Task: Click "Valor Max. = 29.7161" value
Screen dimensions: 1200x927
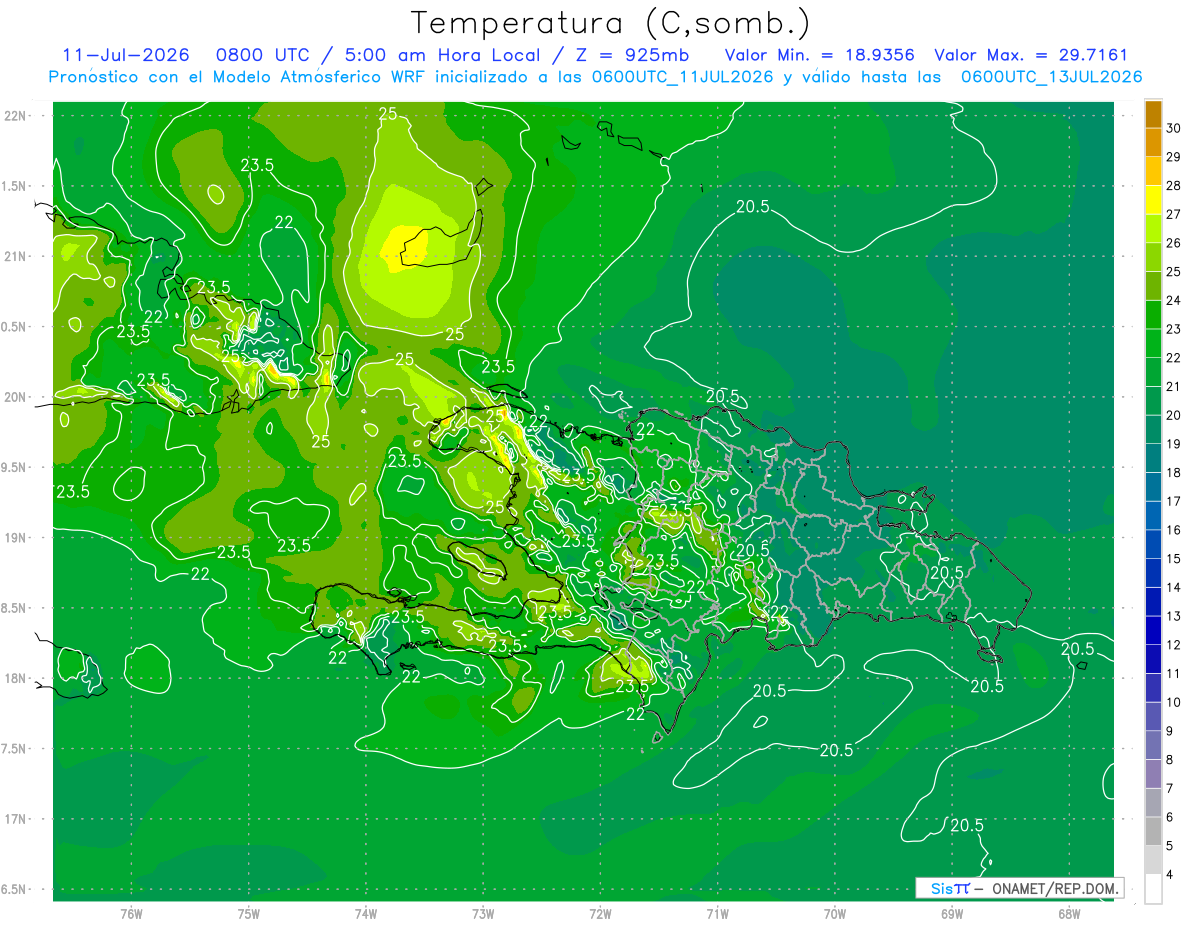Action: tap(1030, 56)
